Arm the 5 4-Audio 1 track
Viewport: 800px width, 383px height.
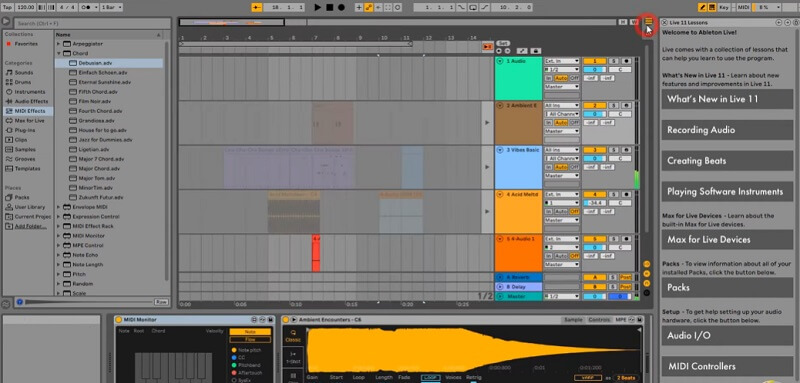[x=626, y=239]
